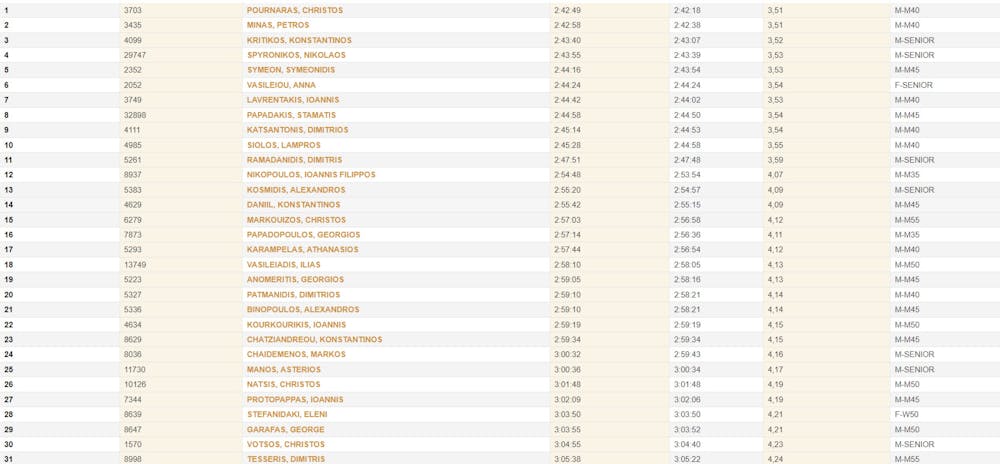Click the Minas, Petros name link

pyautogui.click(x=278, y=25)
